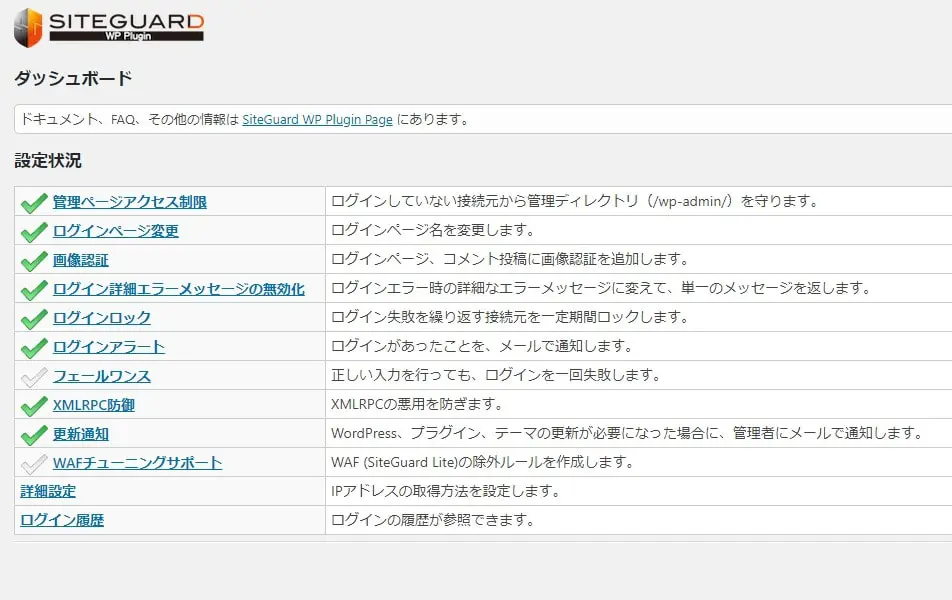
Task: Open 詳細設定 link
Action: coord(48,491)
